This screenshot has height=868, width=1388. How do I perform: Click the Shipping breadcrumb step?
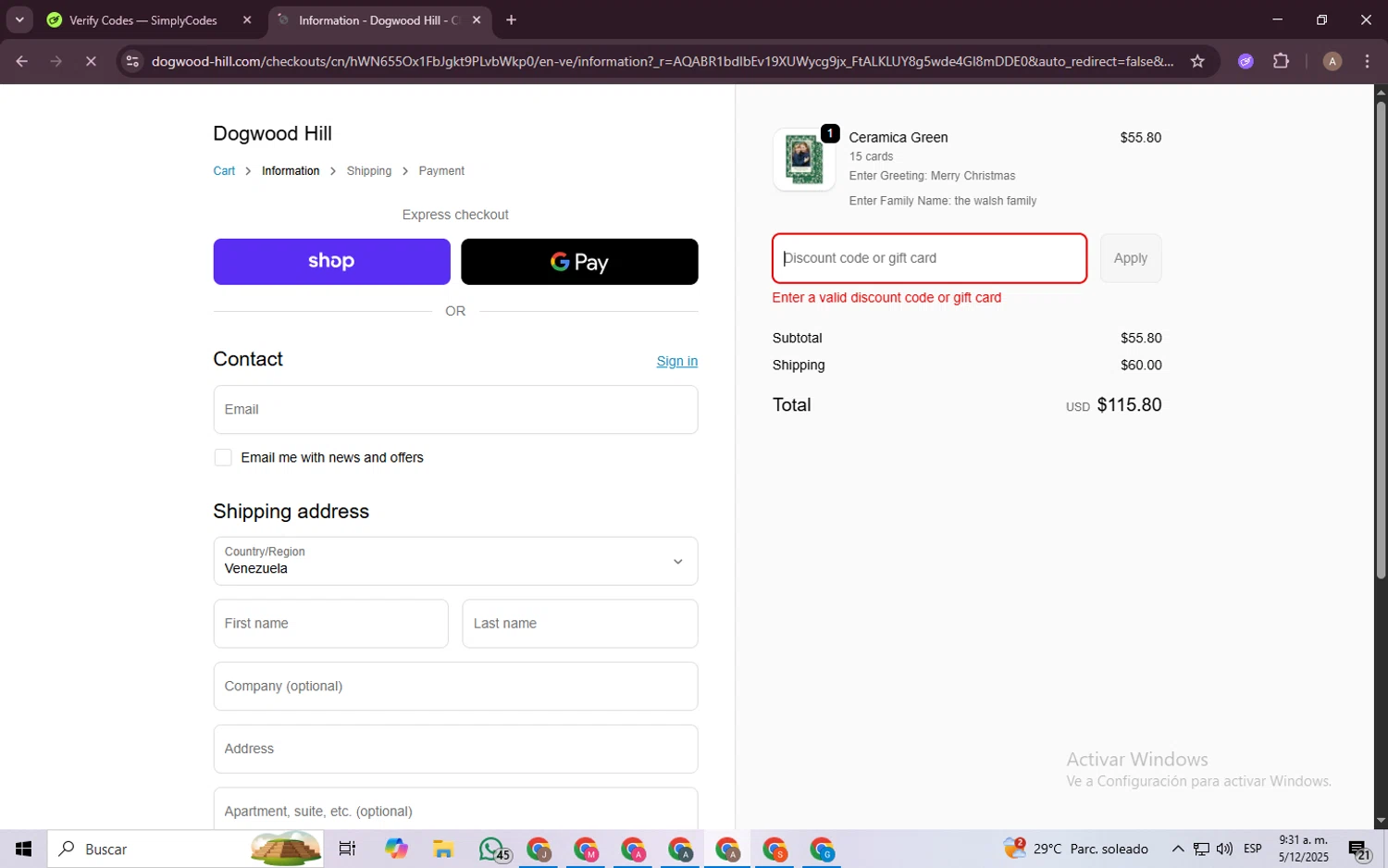[x=369, y=171]
